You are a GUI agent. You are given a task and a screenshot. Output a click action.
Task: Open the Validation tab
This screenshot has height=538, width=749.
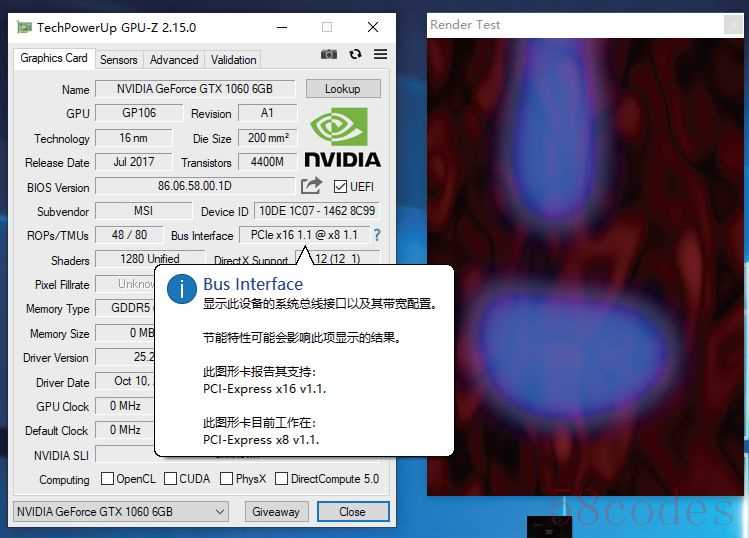click(234, 60)
